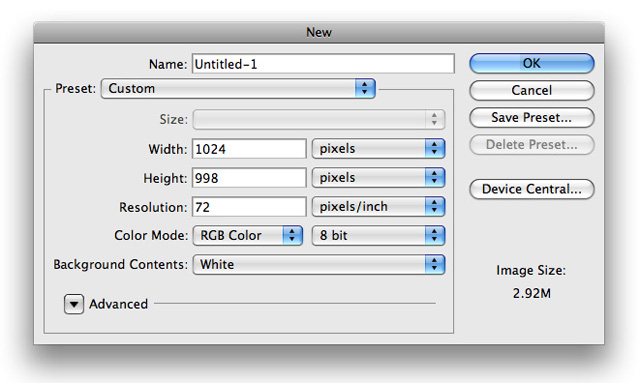Click the Color Mode label
Viewport: 640px width, 383px height.
click(x=151, y=236)
